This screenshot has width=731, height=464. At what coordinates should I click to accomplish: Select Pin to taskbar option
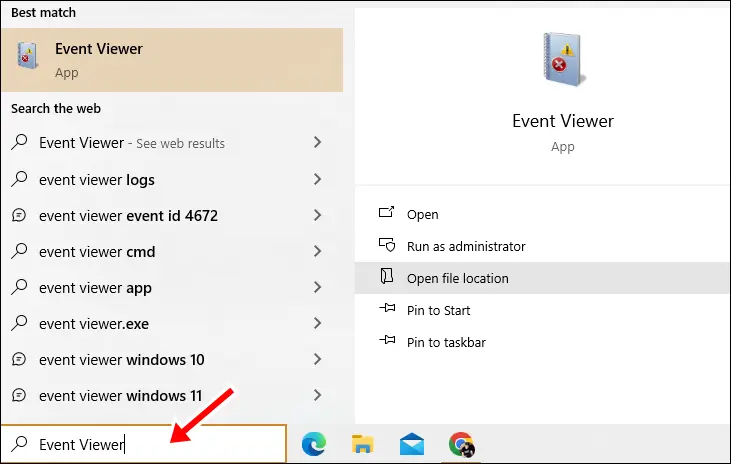pyautogui.click(x=446, y=342)
